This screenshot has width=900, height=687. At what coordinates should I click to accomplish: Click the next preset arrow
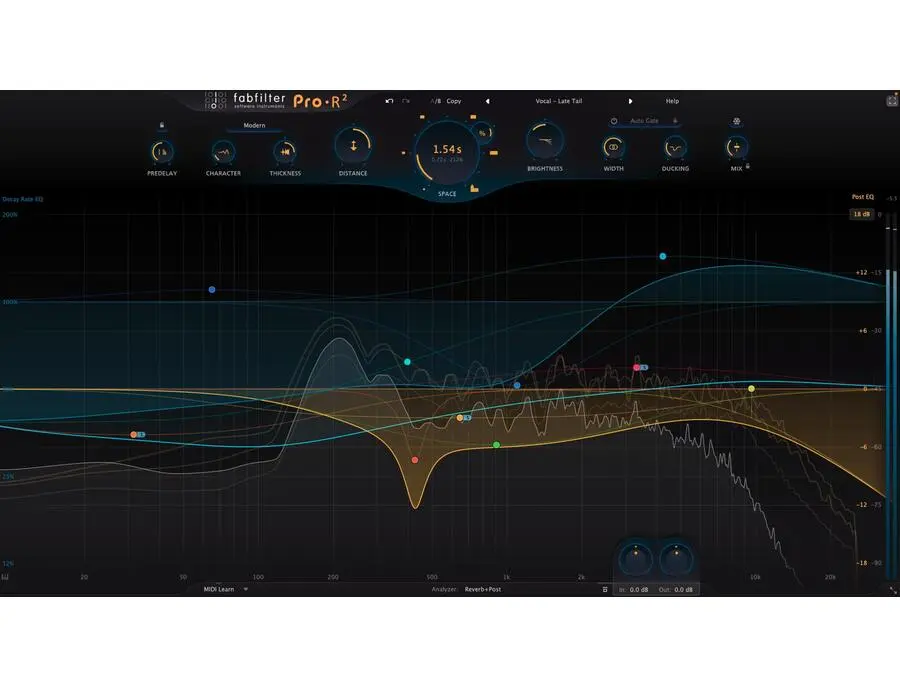pyautogui.click(x=631, y=101)
